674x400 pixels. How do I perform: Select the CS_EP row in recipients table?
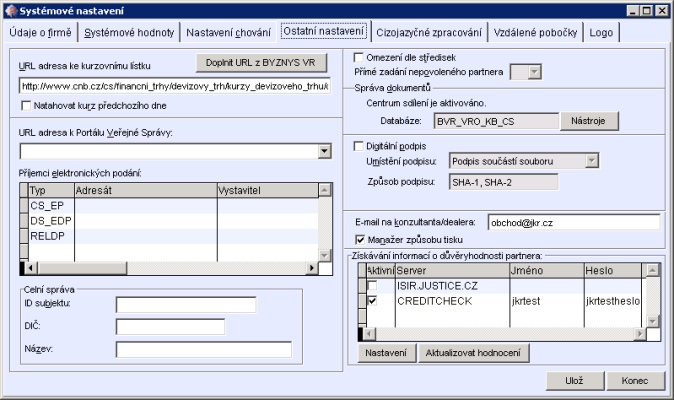pos(47,204)
